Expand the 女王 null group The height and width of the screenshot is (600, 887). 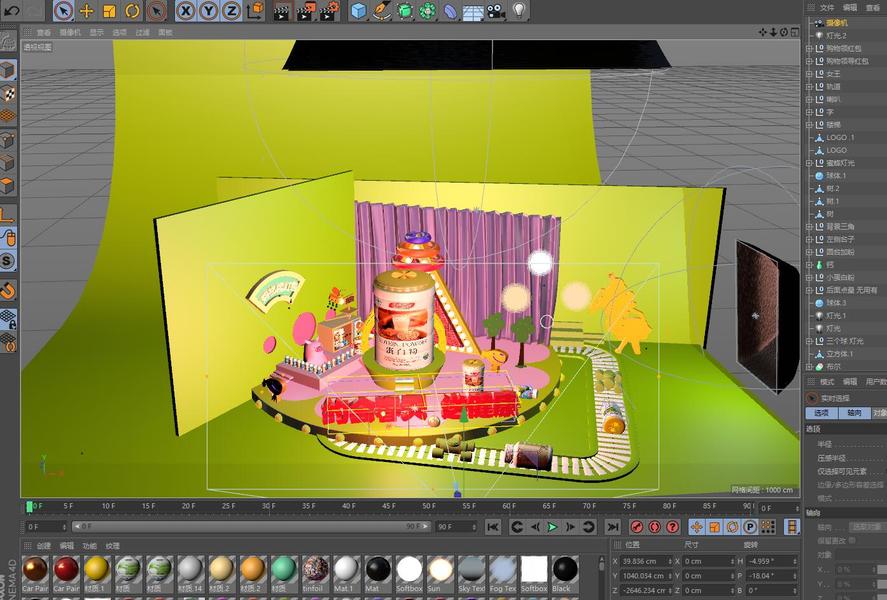[809, 74]
